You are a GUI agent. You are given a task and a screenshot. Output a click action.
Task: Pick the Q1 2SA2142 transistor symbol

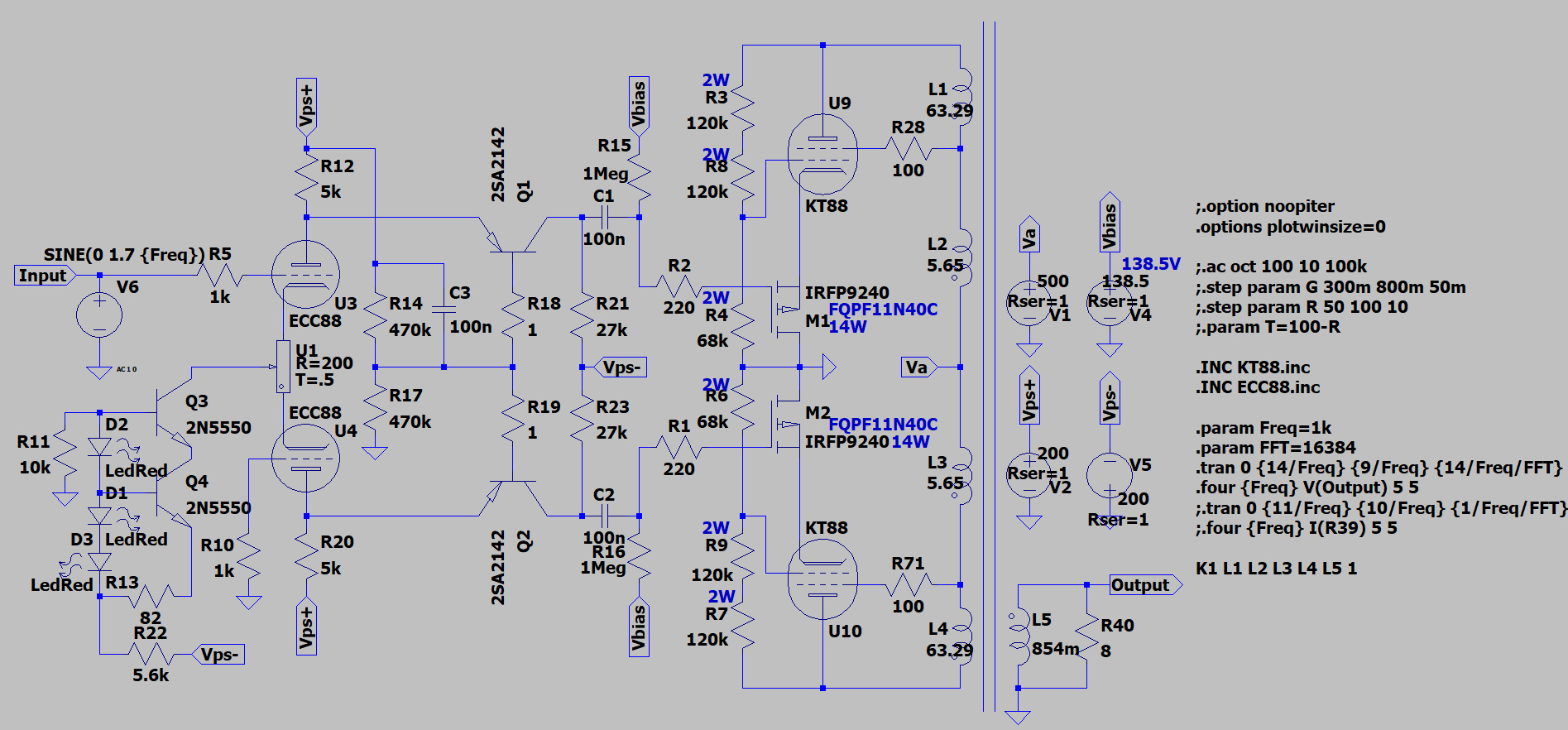[x=513, y=235]
